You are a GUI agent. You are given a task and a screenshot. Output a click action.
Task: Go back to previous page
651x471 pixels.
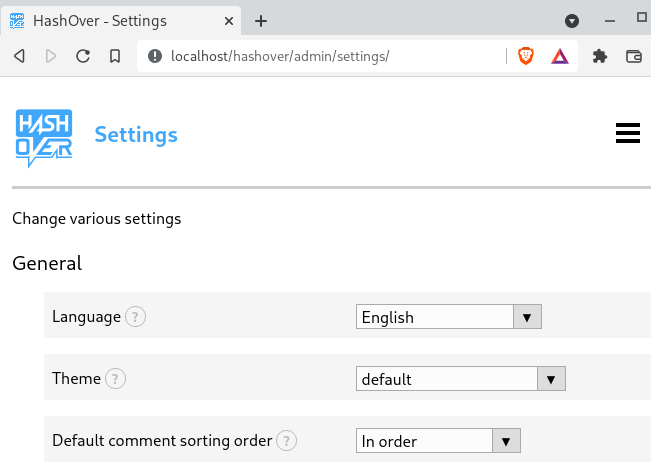point(19,56)
